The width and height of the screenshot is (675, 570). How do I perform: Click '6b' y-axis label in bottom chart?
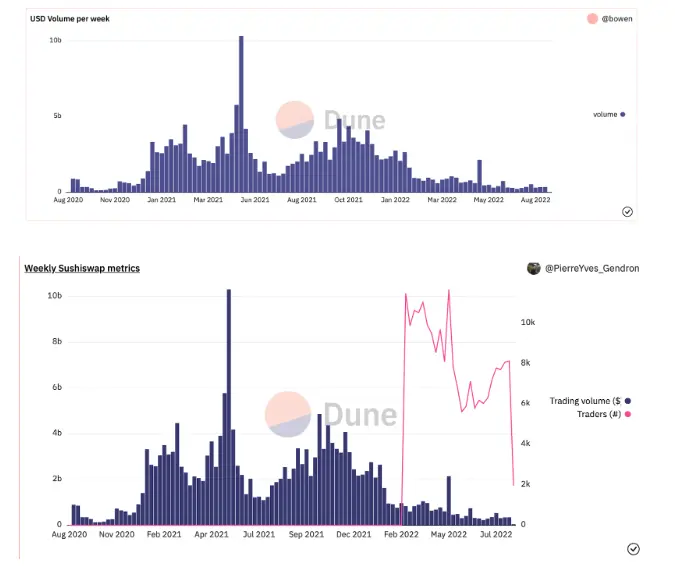click(57, 387)
